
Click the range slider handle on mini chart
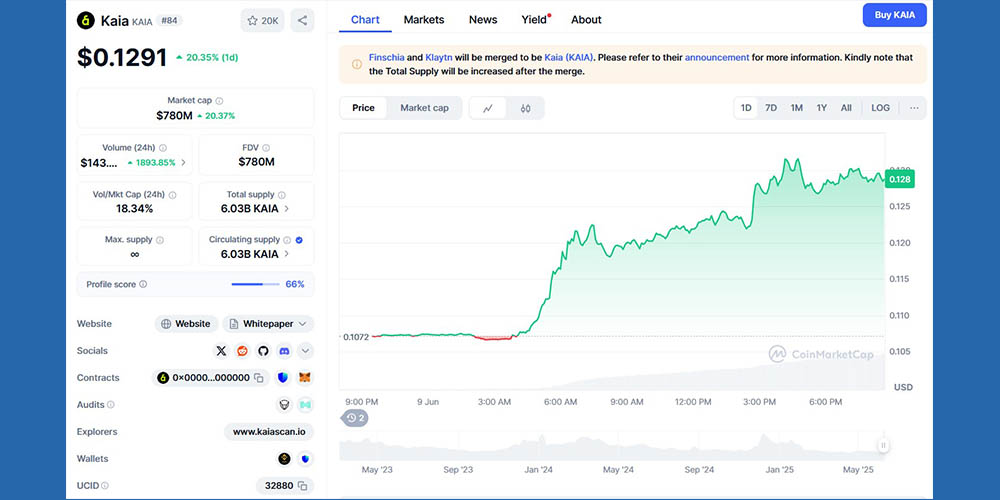883,446
